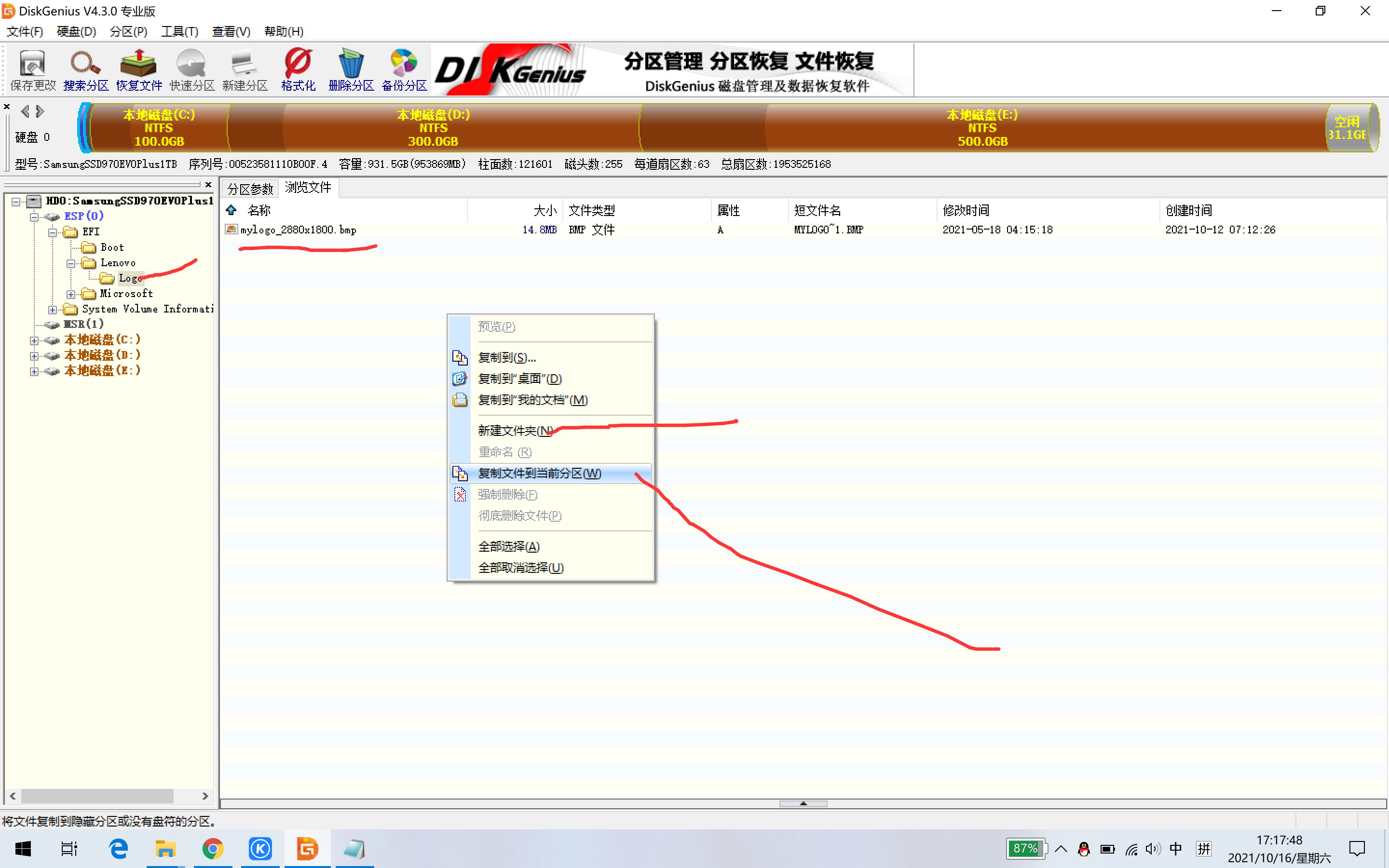Open the 硬盘(D) menu
Screen dimensions: 1389x868
[x=76, y=31]
